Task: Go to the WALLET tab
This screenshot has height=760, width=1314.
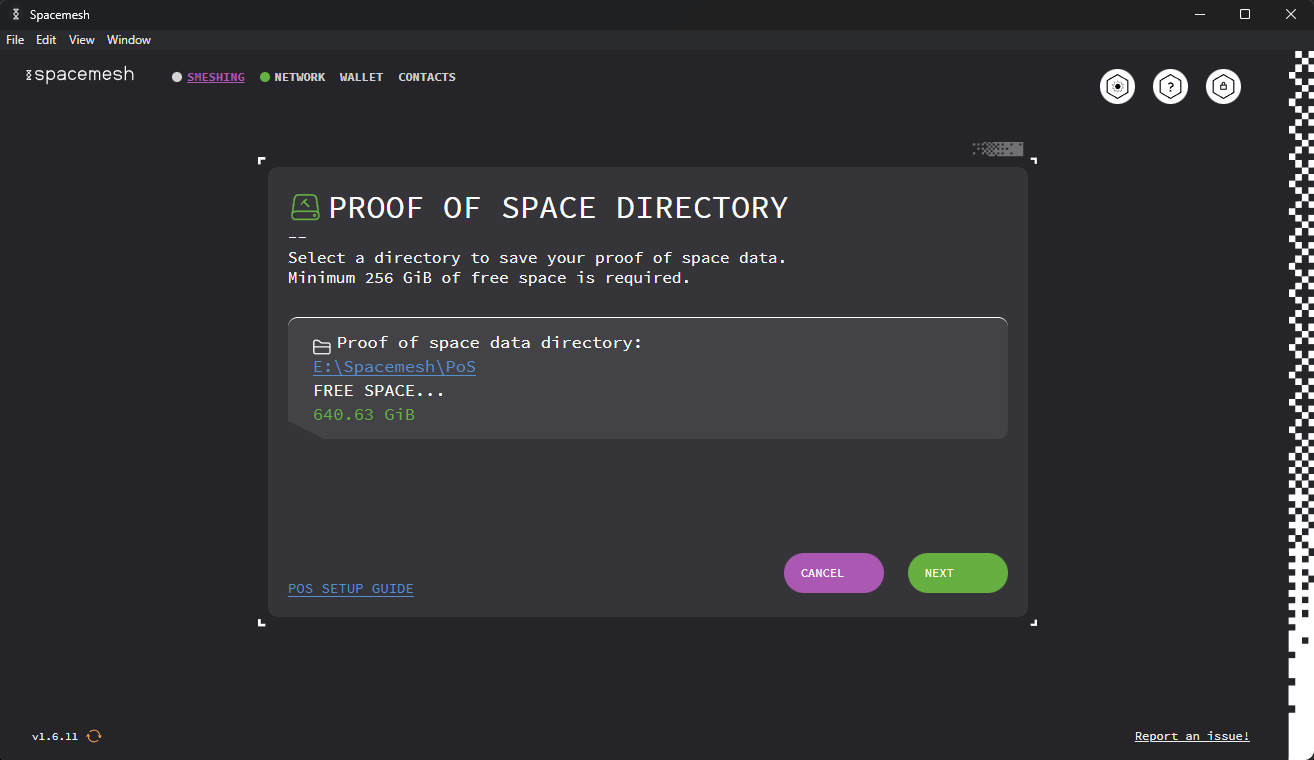Action: 361,77
